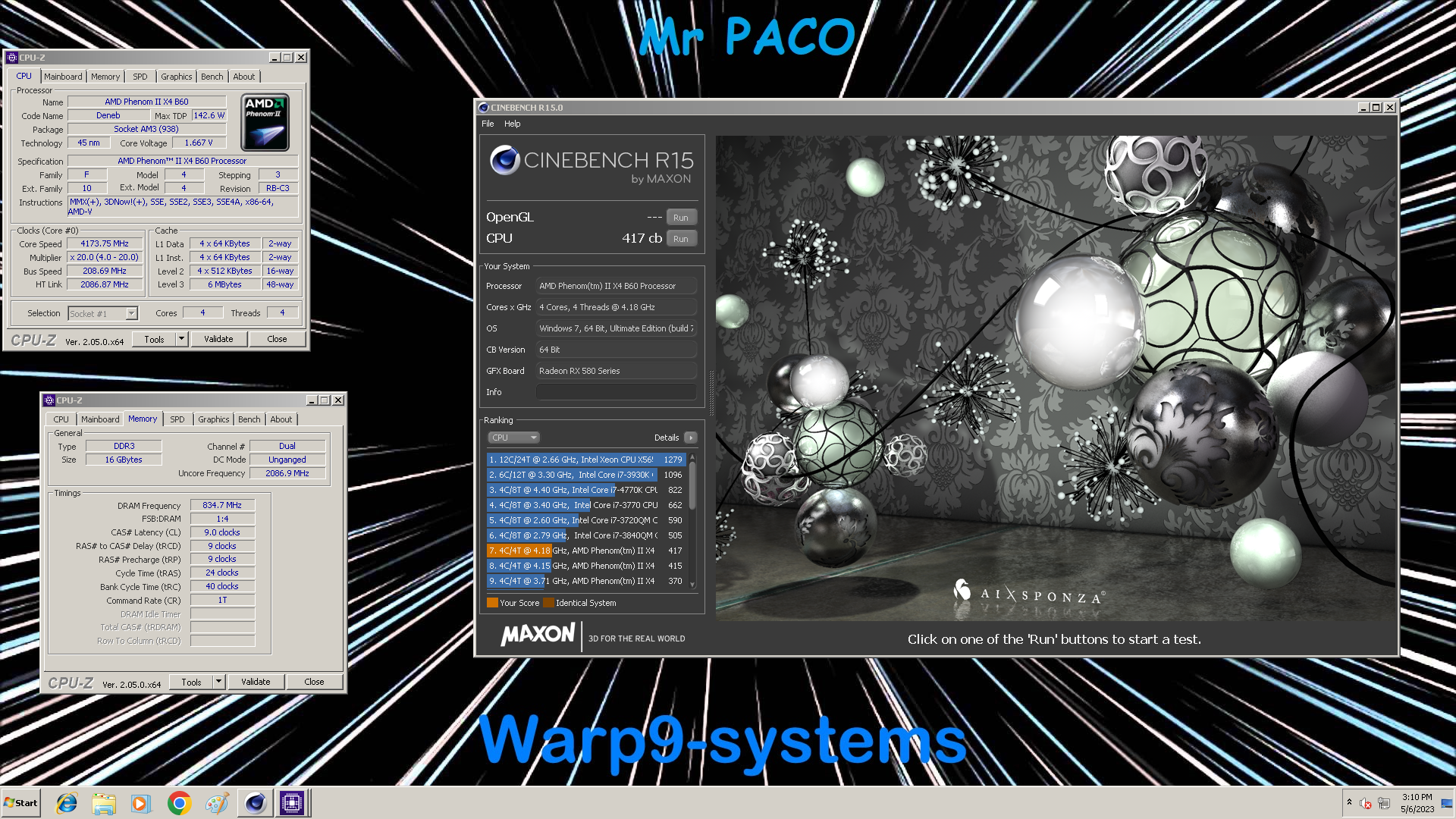Viewport: 1456px width, 819px height.
Task: Select ranking entry 1 Intel Xeon 1279
Action: click(586, 460)
